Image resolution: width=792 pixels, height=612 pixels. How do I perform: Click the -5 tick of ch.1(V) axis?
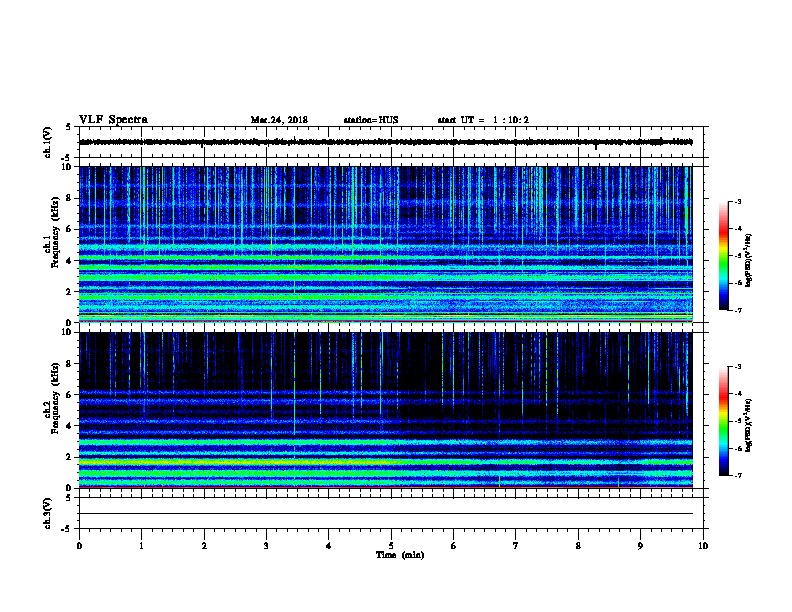click(x=67, y=158)
